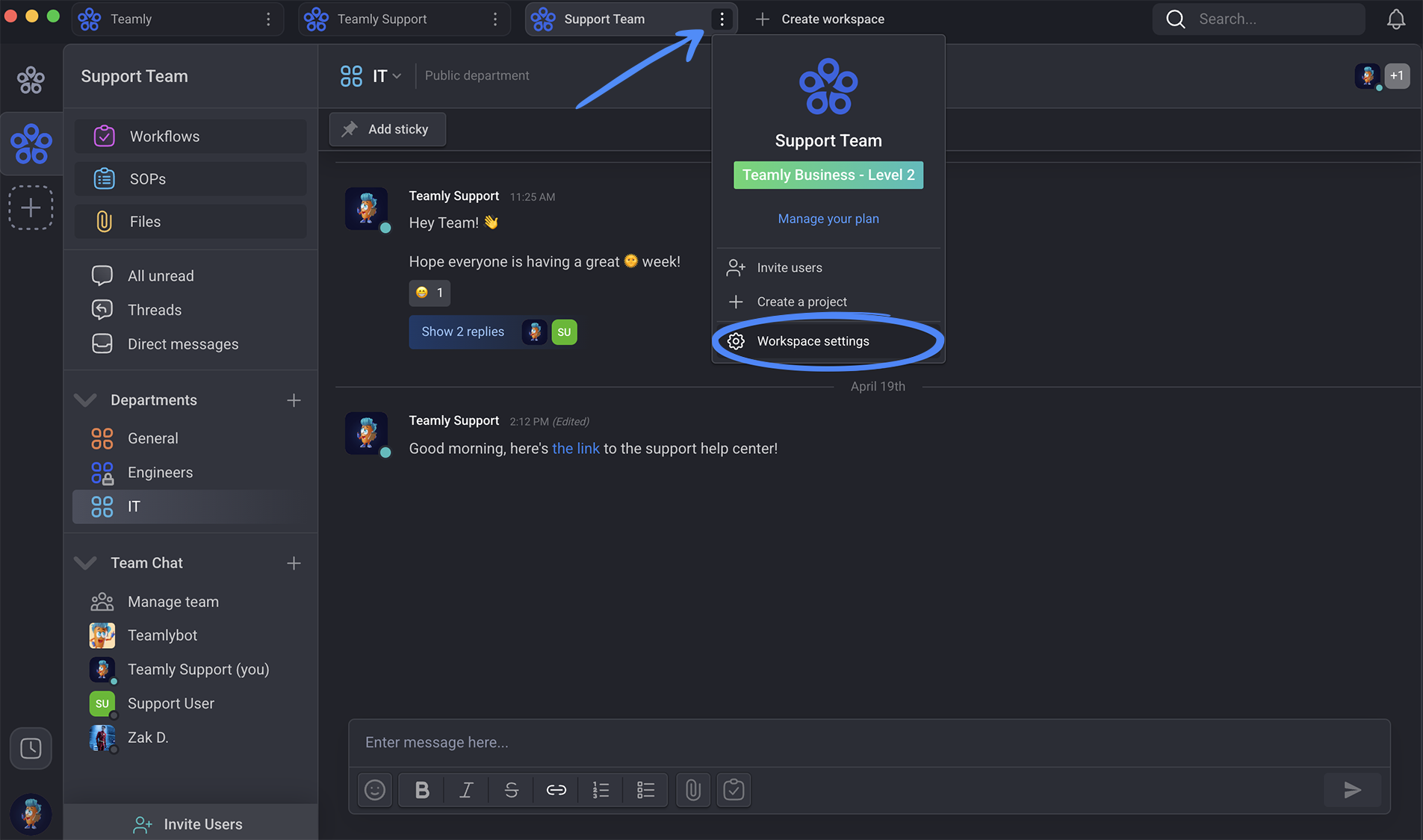Toggle italic formatting
1423x840 pixels.
(466, 790)
